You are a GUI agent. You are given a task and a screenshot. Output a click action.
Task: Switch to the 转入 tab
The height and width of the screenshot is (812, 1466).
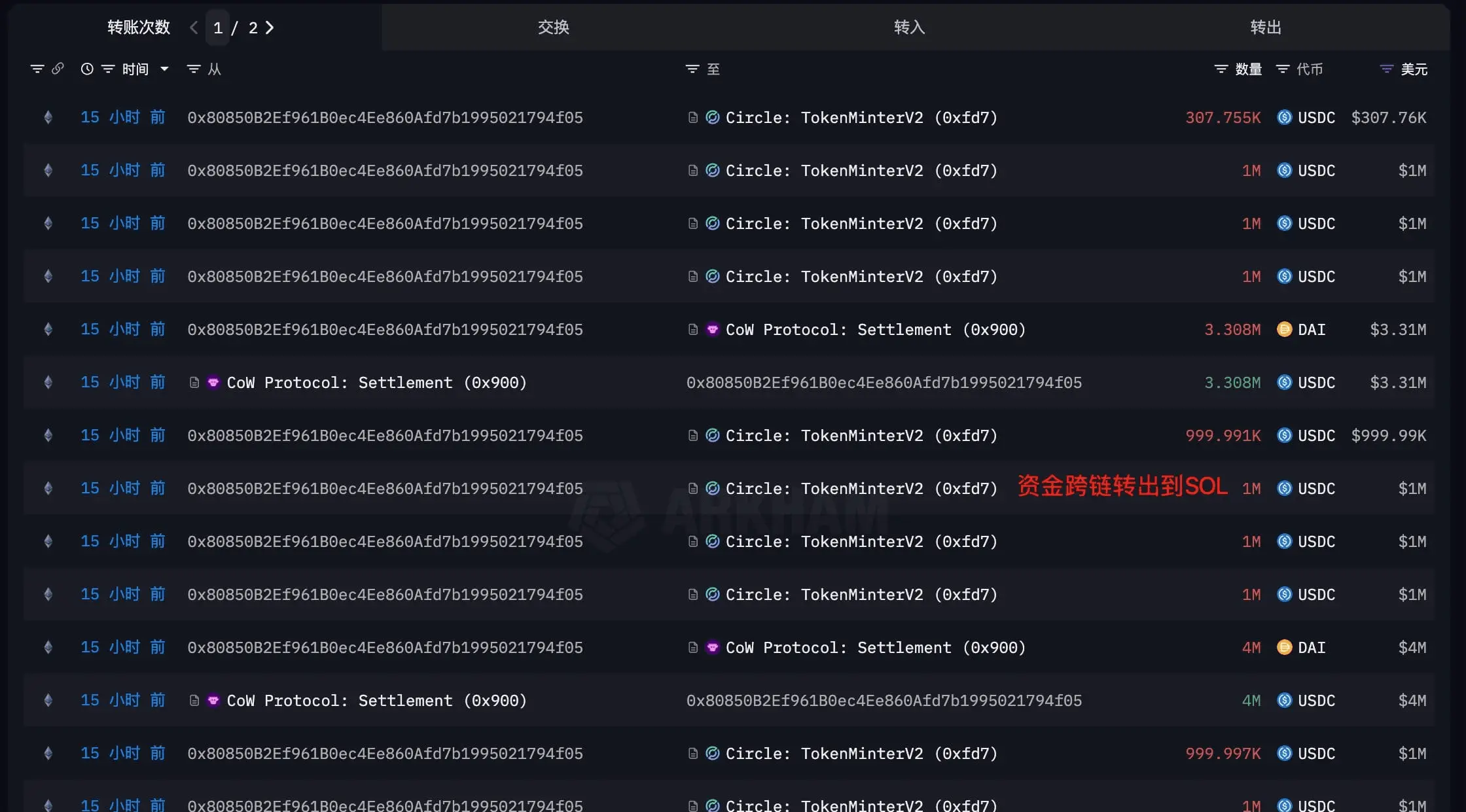point(909,27)
